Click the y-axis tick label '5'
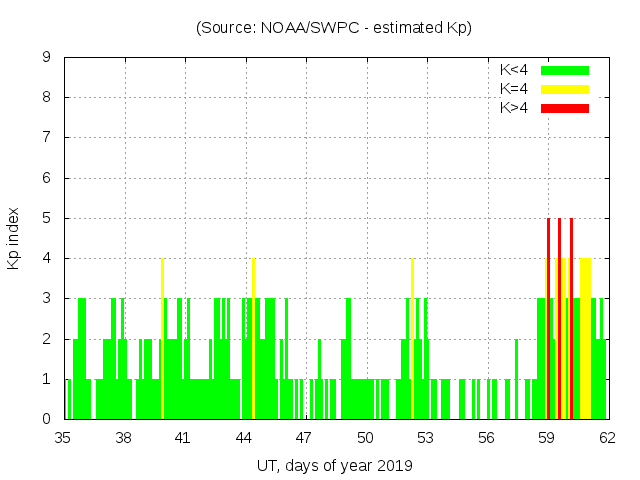Image resolution: width=640 pixels, height=480 pixels. (x=47, y=218)
